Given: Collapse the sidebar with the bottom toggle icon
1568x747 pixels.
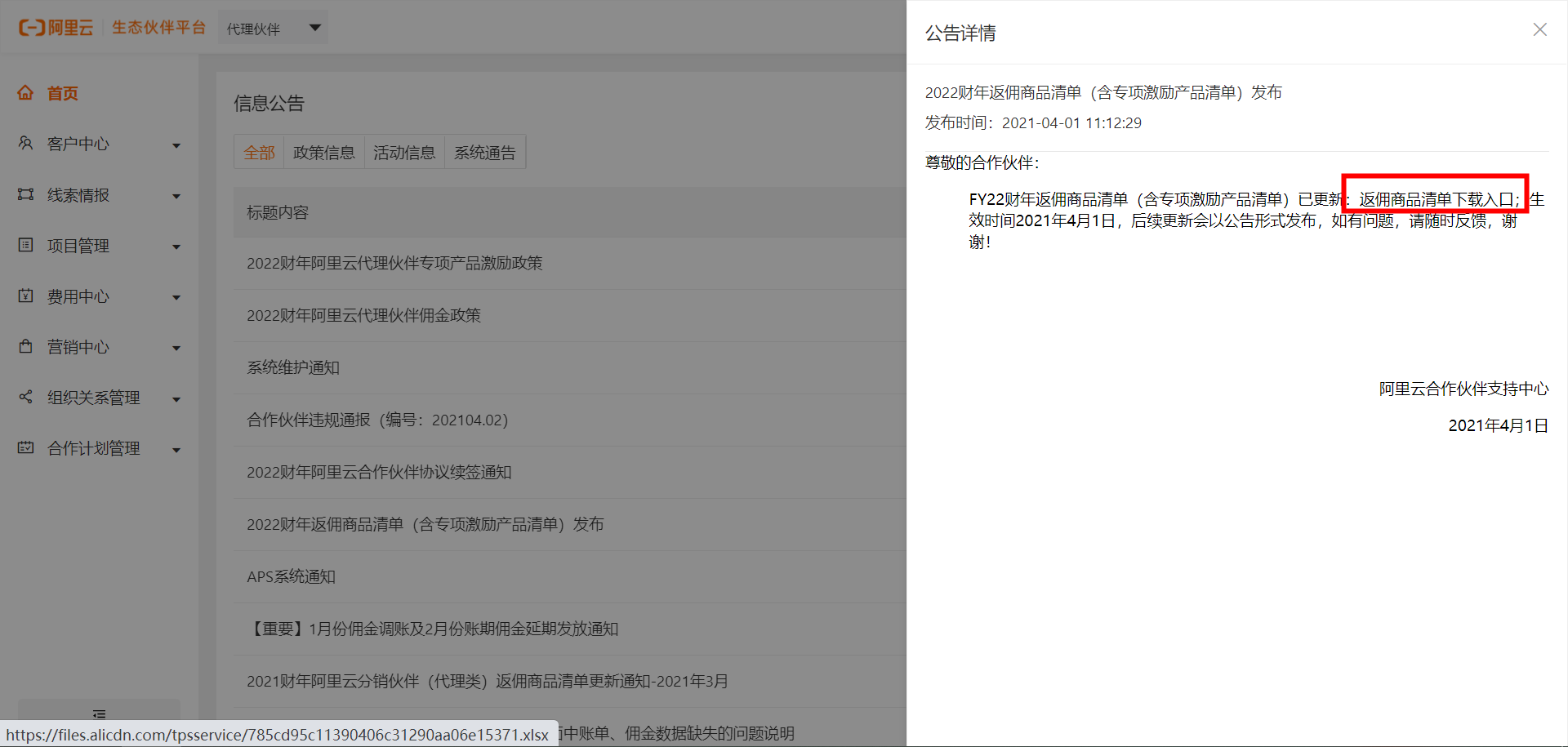Looking at the screenshot, I should (99, 714).
